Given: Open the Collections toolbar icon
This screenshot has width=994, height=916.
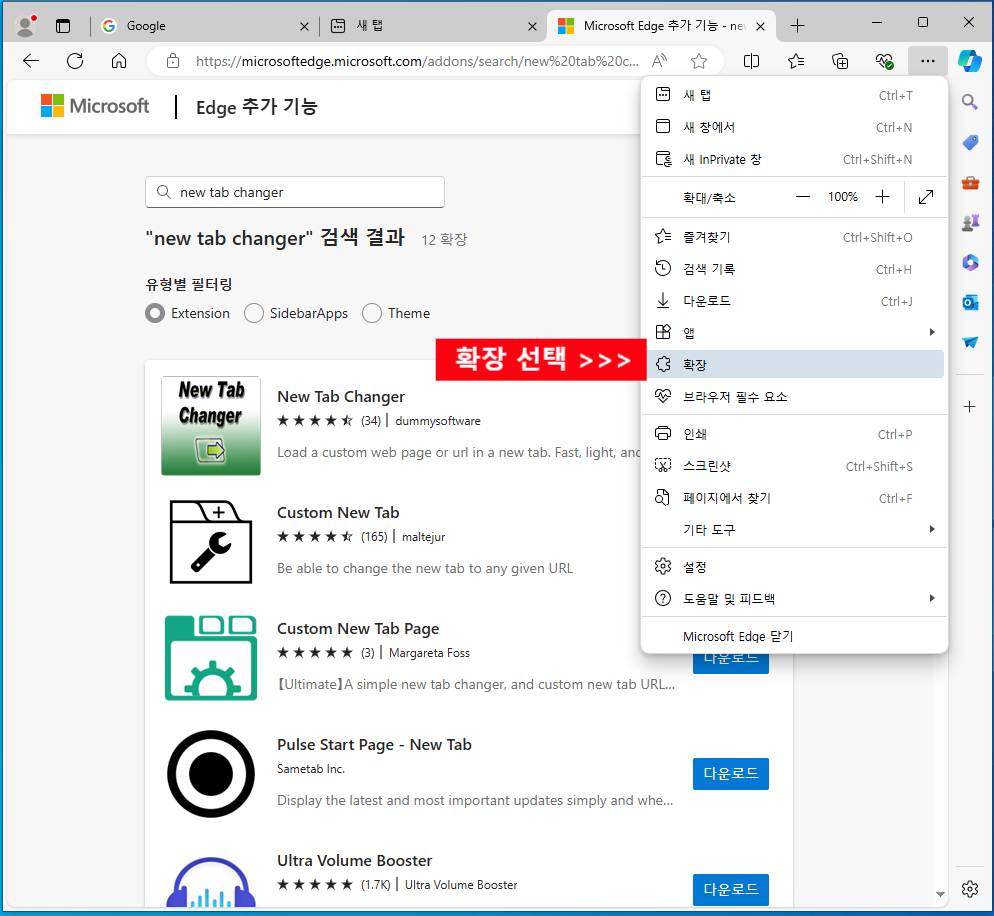Looking at the screenshot, I should tap(840, 61).
